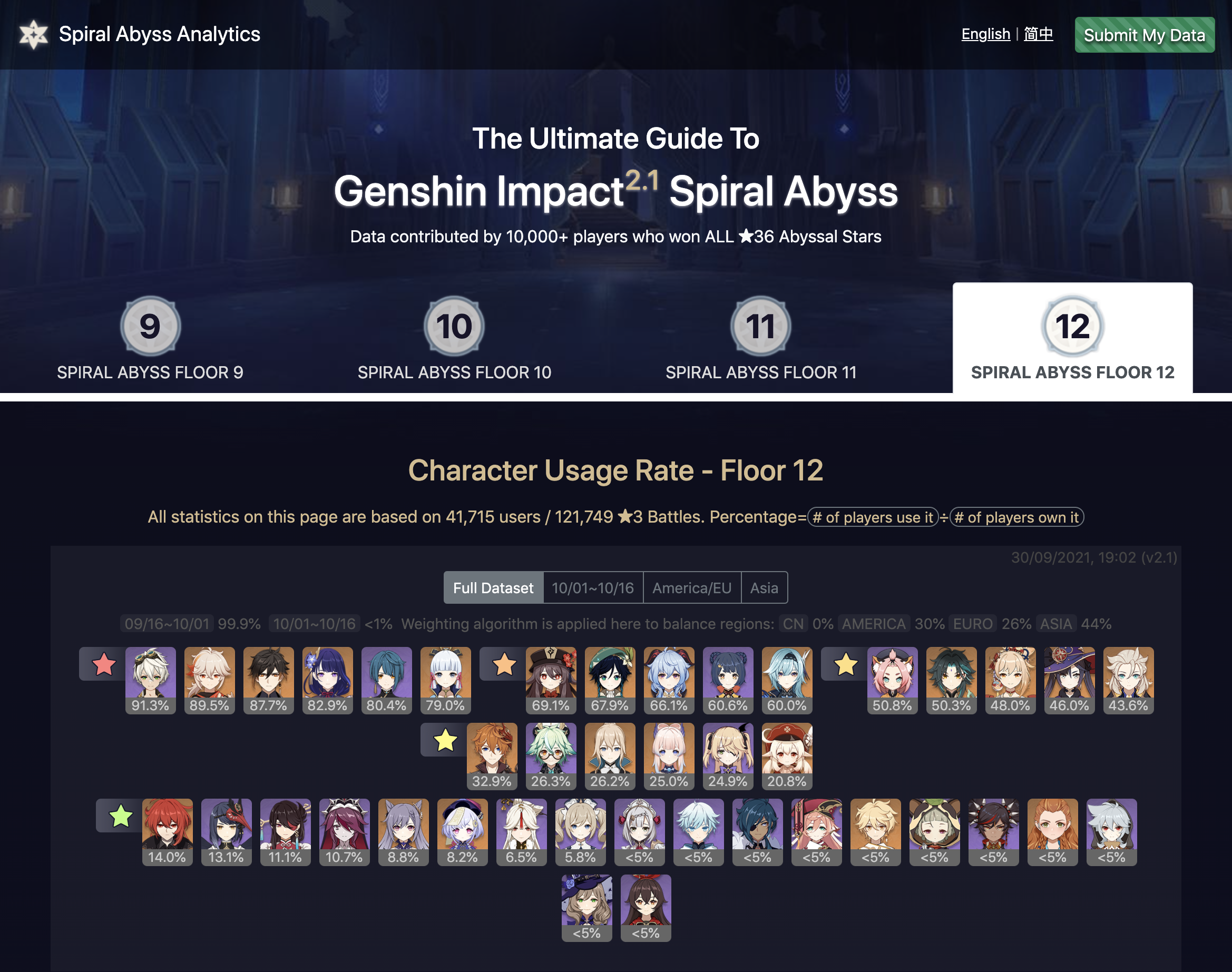Select the orange star tier icon

[504, 664]
